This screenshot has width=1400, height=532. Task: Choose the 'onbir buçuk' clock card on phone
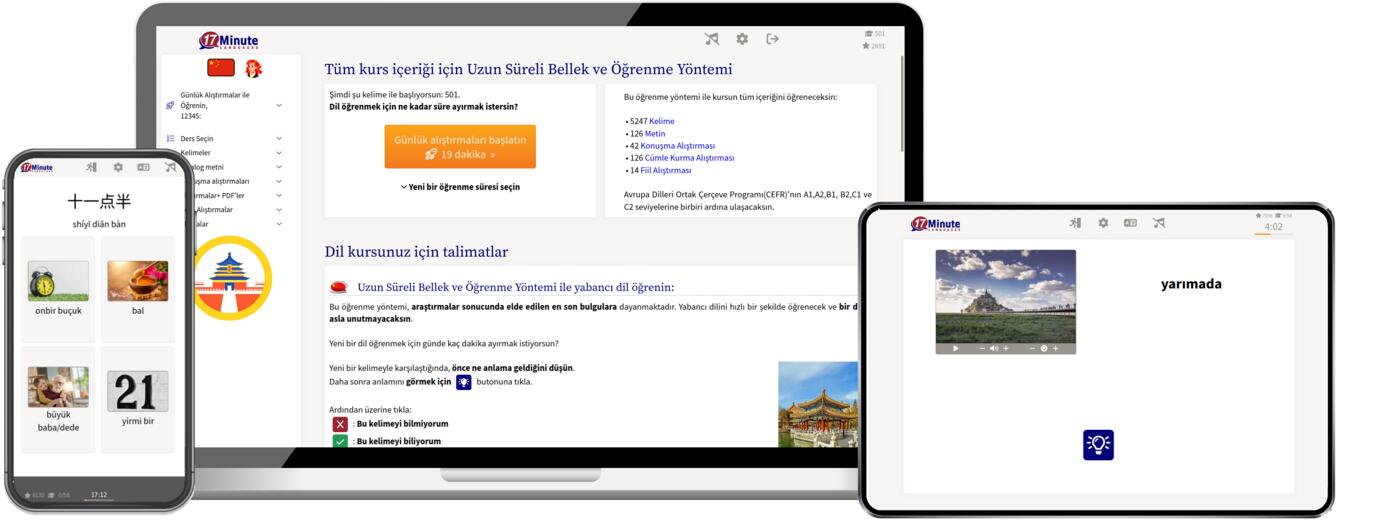(58, 290)
